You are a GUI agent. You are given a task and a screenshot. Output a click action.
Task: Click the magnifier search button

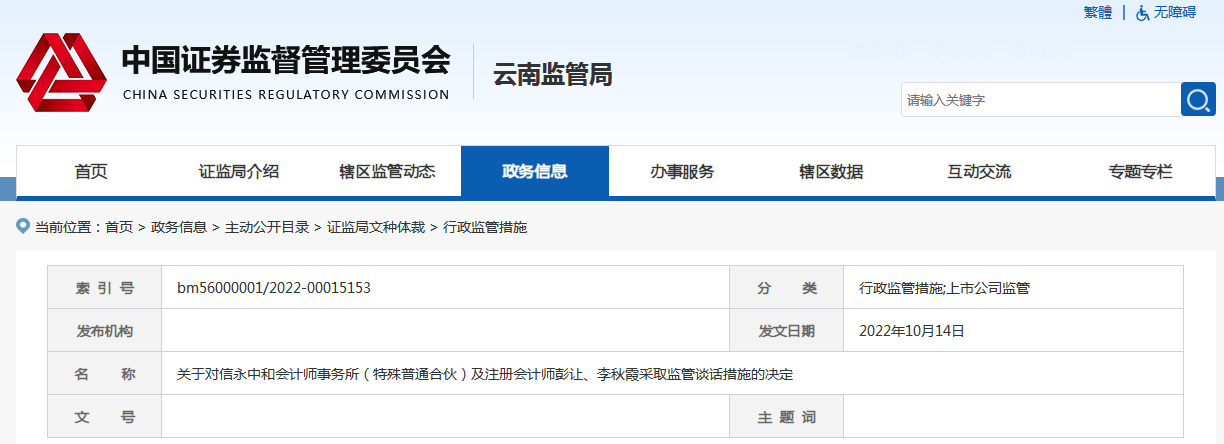coord(1198,99)
